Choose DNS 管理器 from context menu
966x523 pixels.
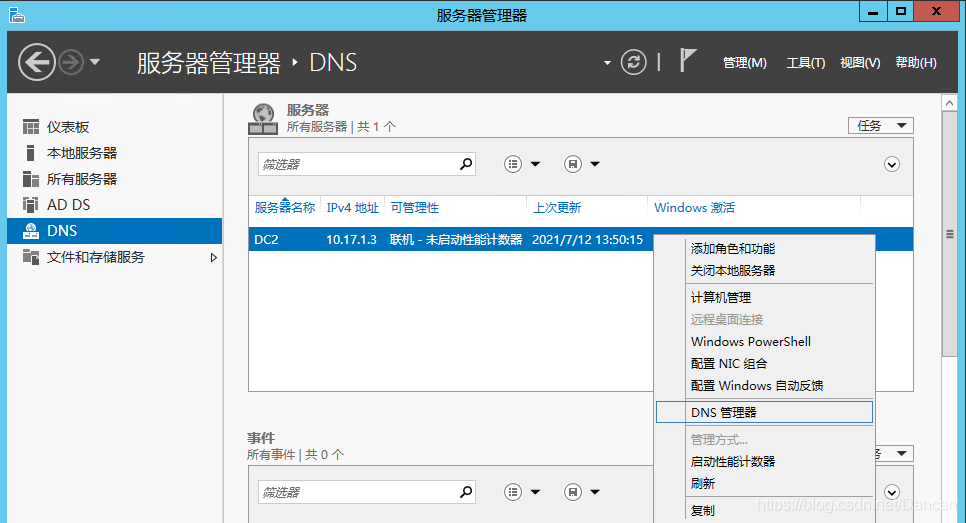click(x=723, y=412)
